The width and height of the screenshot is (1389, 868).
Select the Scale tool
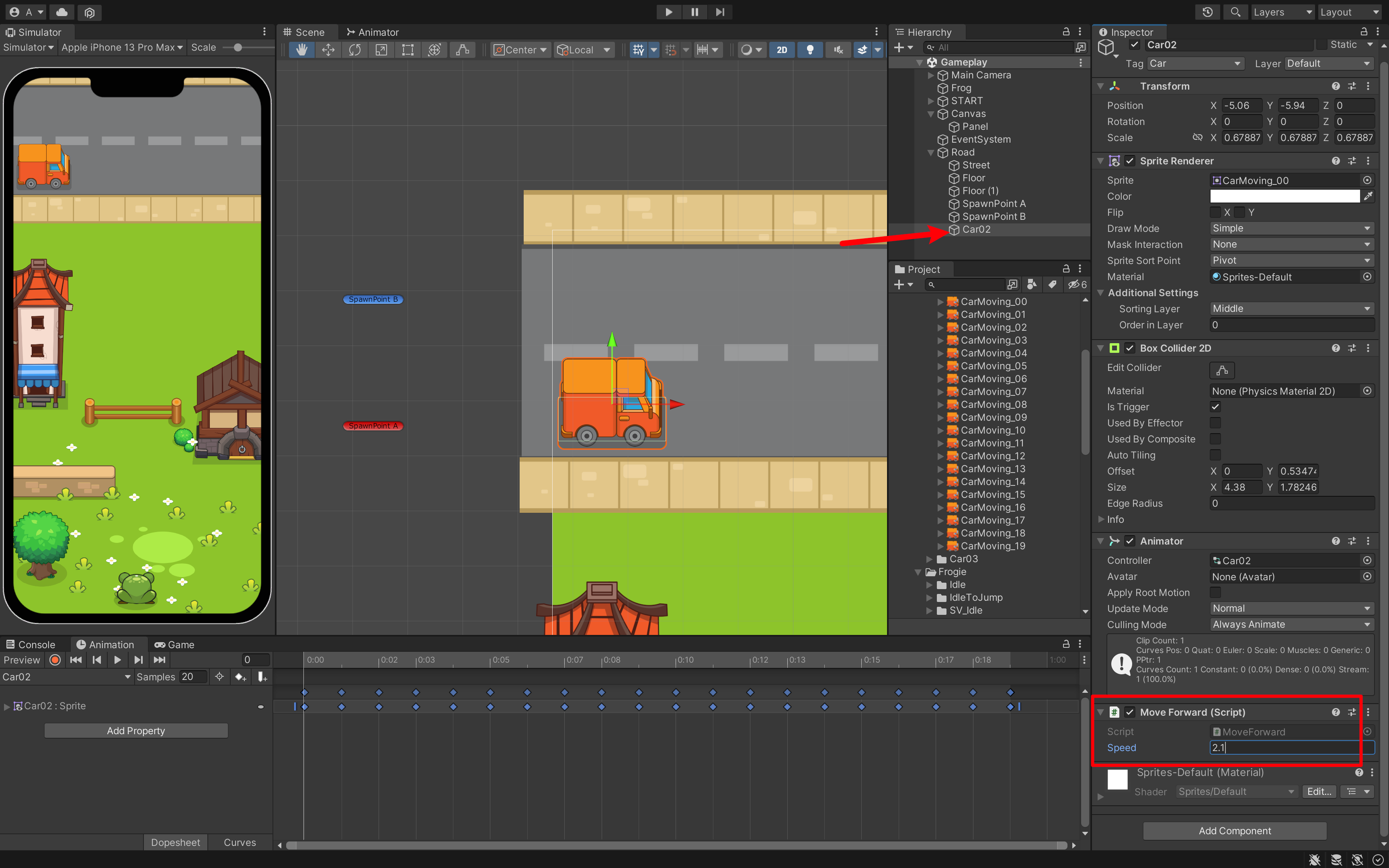coord(381,50)
